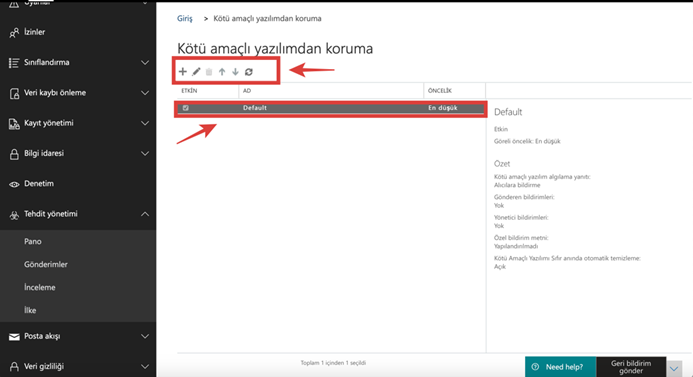693x377 pixels.
Task: Toggle the Etkin checkbox for Default policy
Action: click(186, 108)
